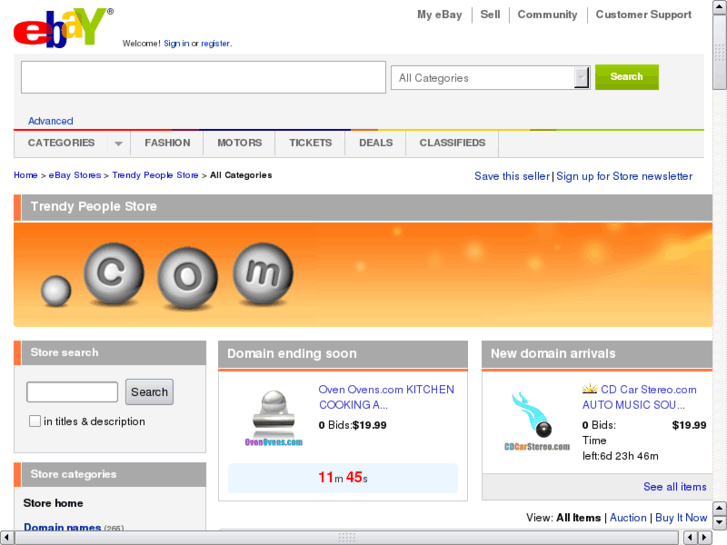The width and height of the screenshot is (727, 545).
Task: Click the horizontal scrollbar thumb
Action: click(x=348, y=538)
